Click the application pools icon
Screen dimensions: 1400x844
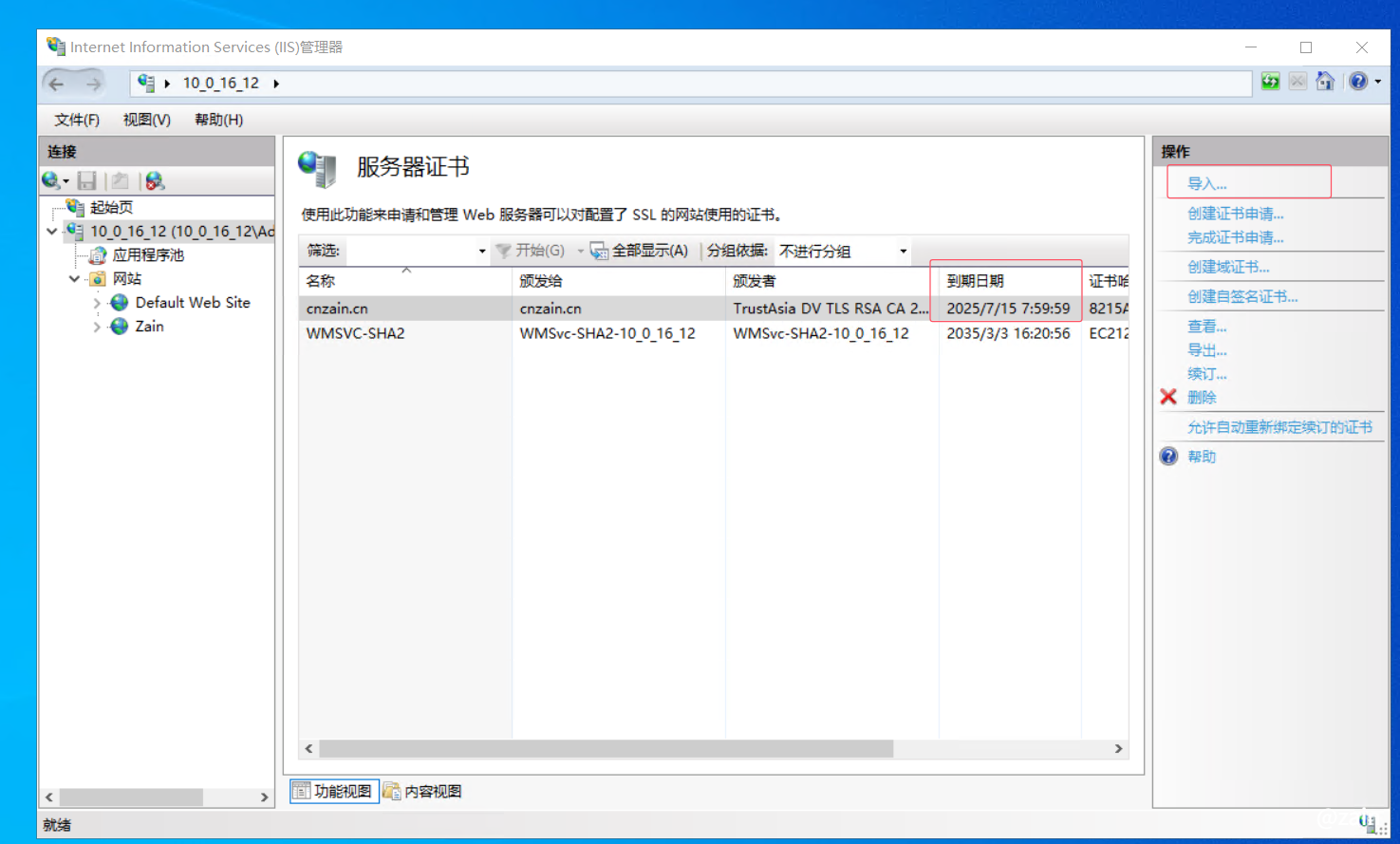(98, 255)
